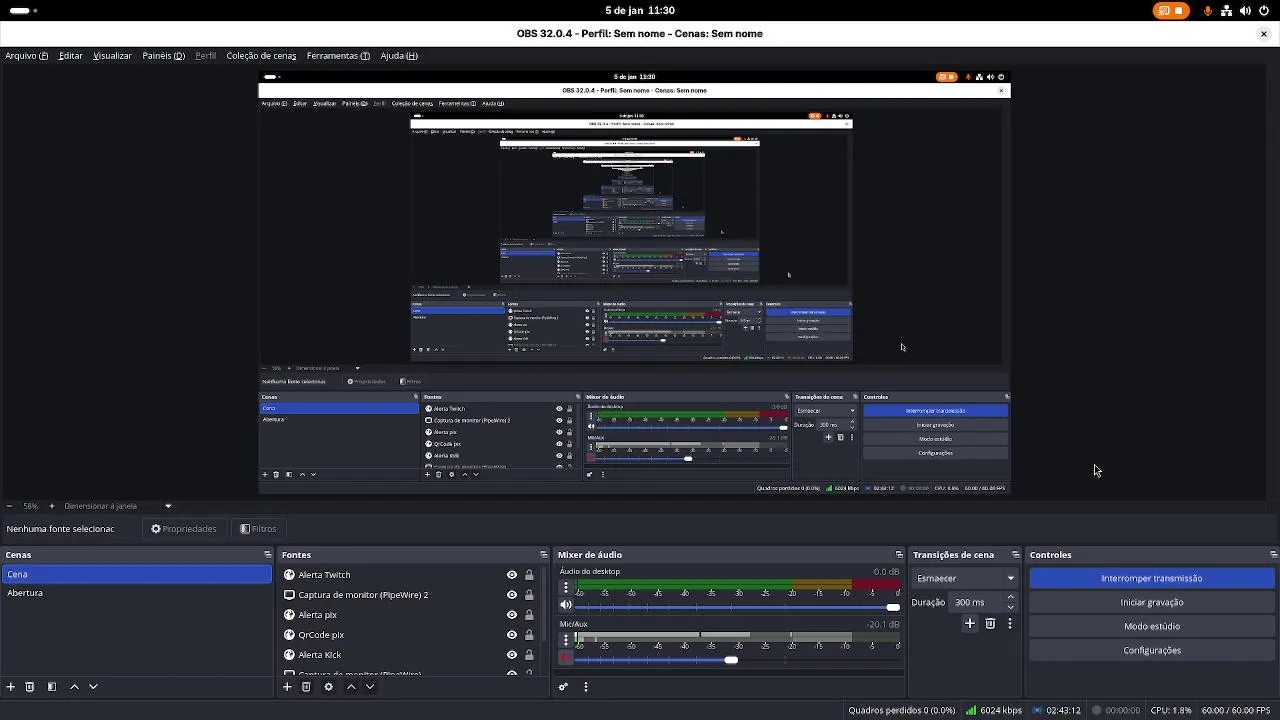The height and width of the screenshot is (720, 1280).
Task: Toggle visibility of Alerta pix source
Action: tap(512, 615)
